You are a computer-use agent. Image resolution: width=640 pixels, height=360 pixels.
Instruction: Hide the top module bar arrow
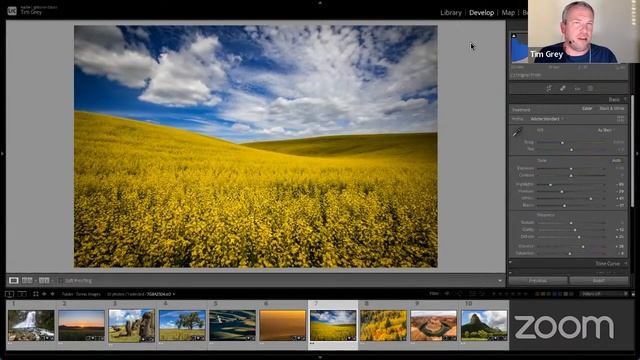pyautogui.click(x=320, y=2)
